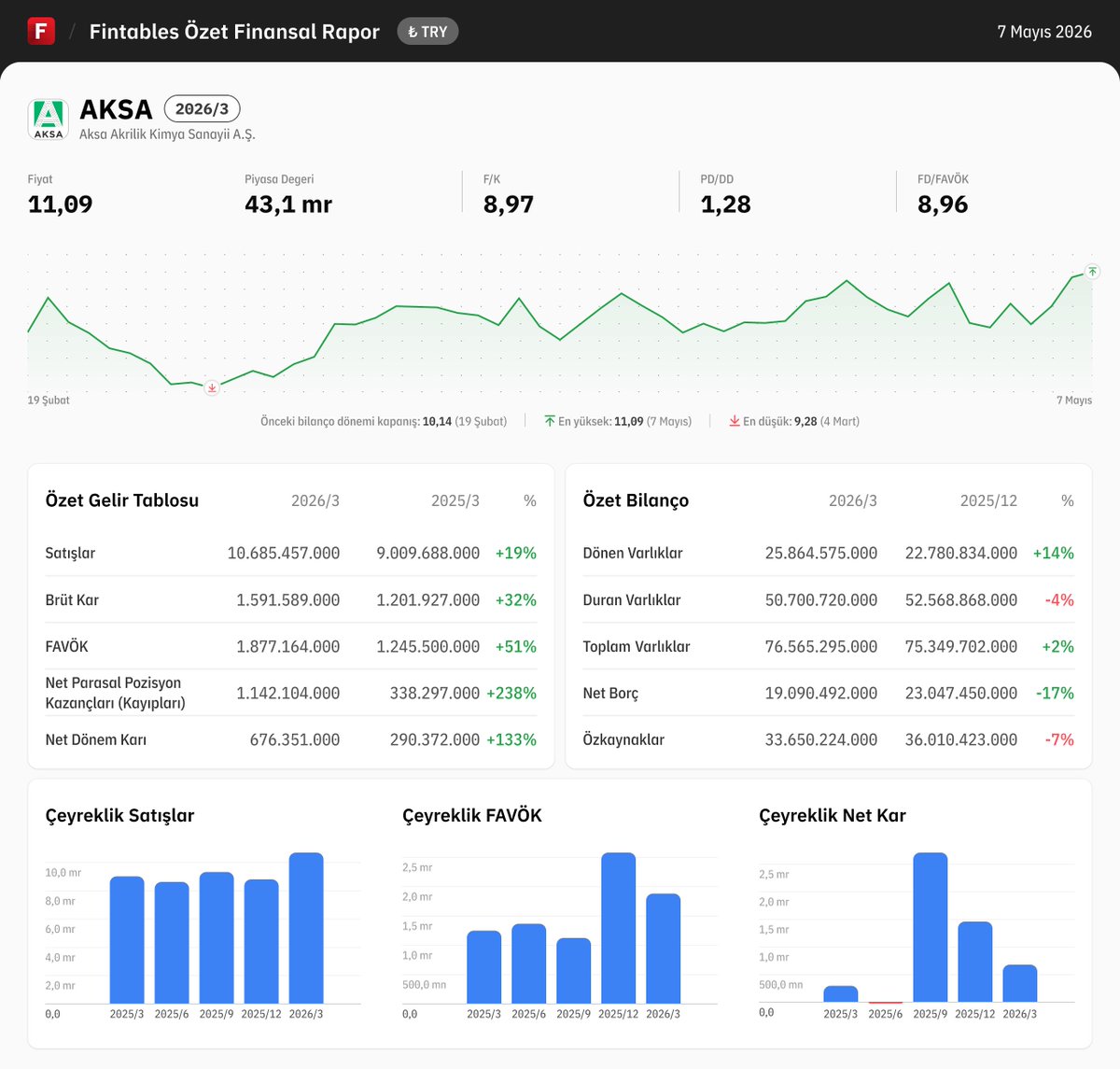Click the FAVÖK change +51%
1120x1069 pixels.
pyautogui.click(x=516, y=647)
